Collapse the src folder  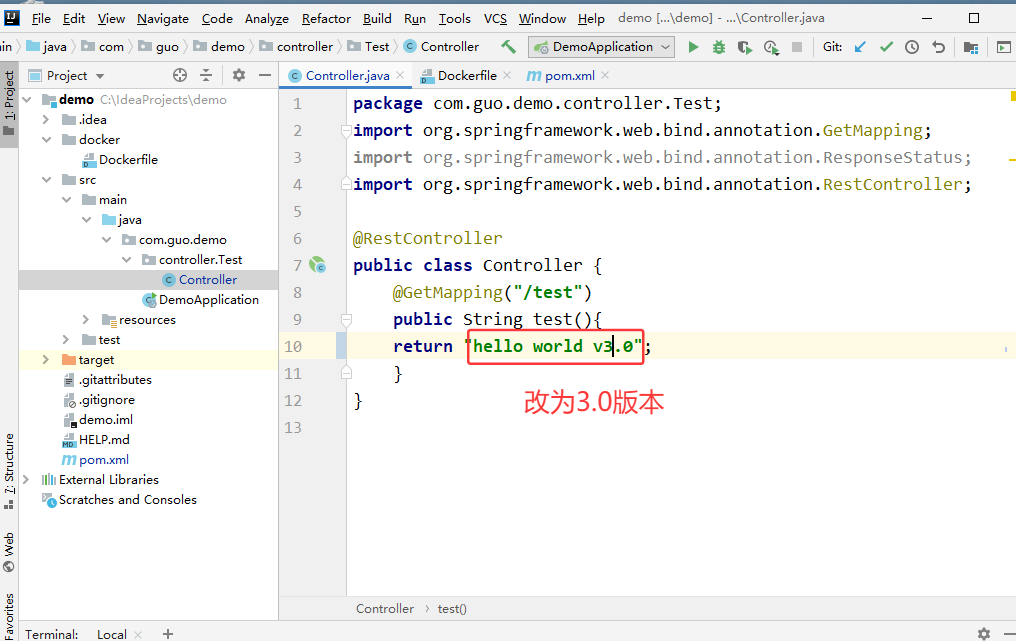pos(46,180)
